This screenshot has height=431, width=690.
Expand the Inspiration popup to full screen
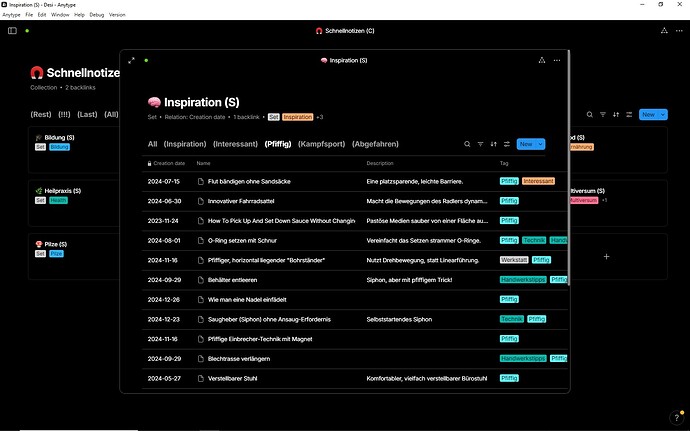pos(131,60)
